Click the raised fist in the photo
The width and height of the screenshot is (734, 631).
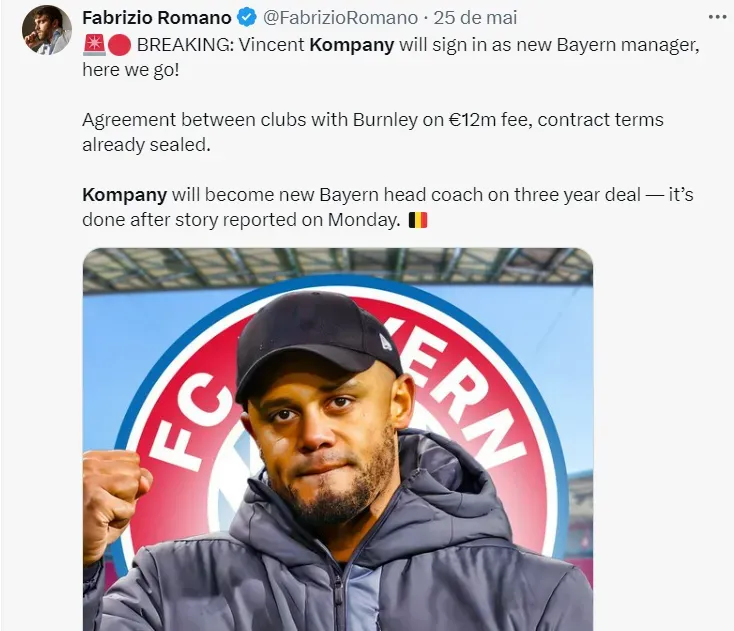click(x=113, y=495)
